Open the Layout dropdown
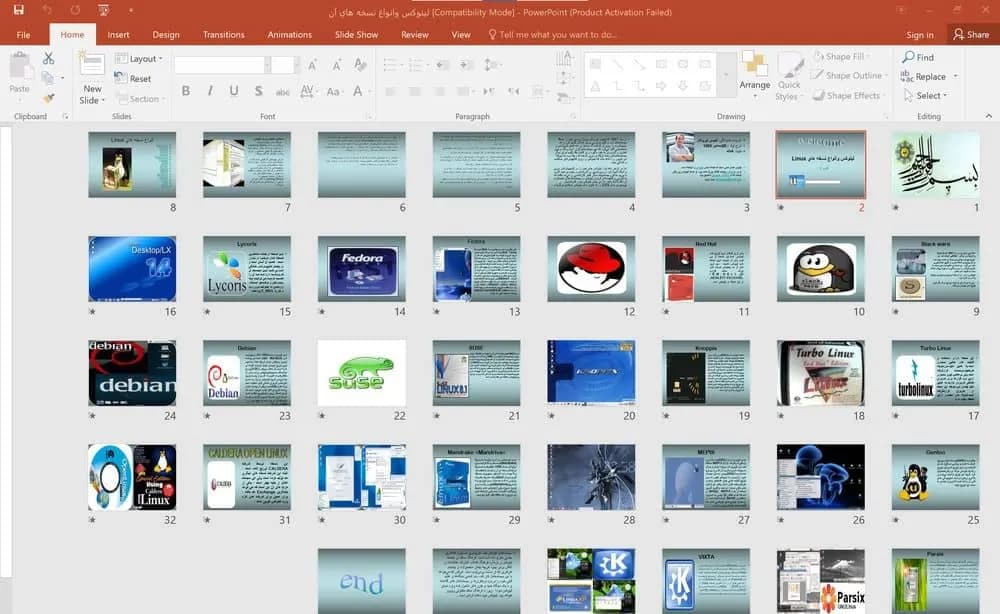This screenshot has height=614, width=1000. click(138, 59)
